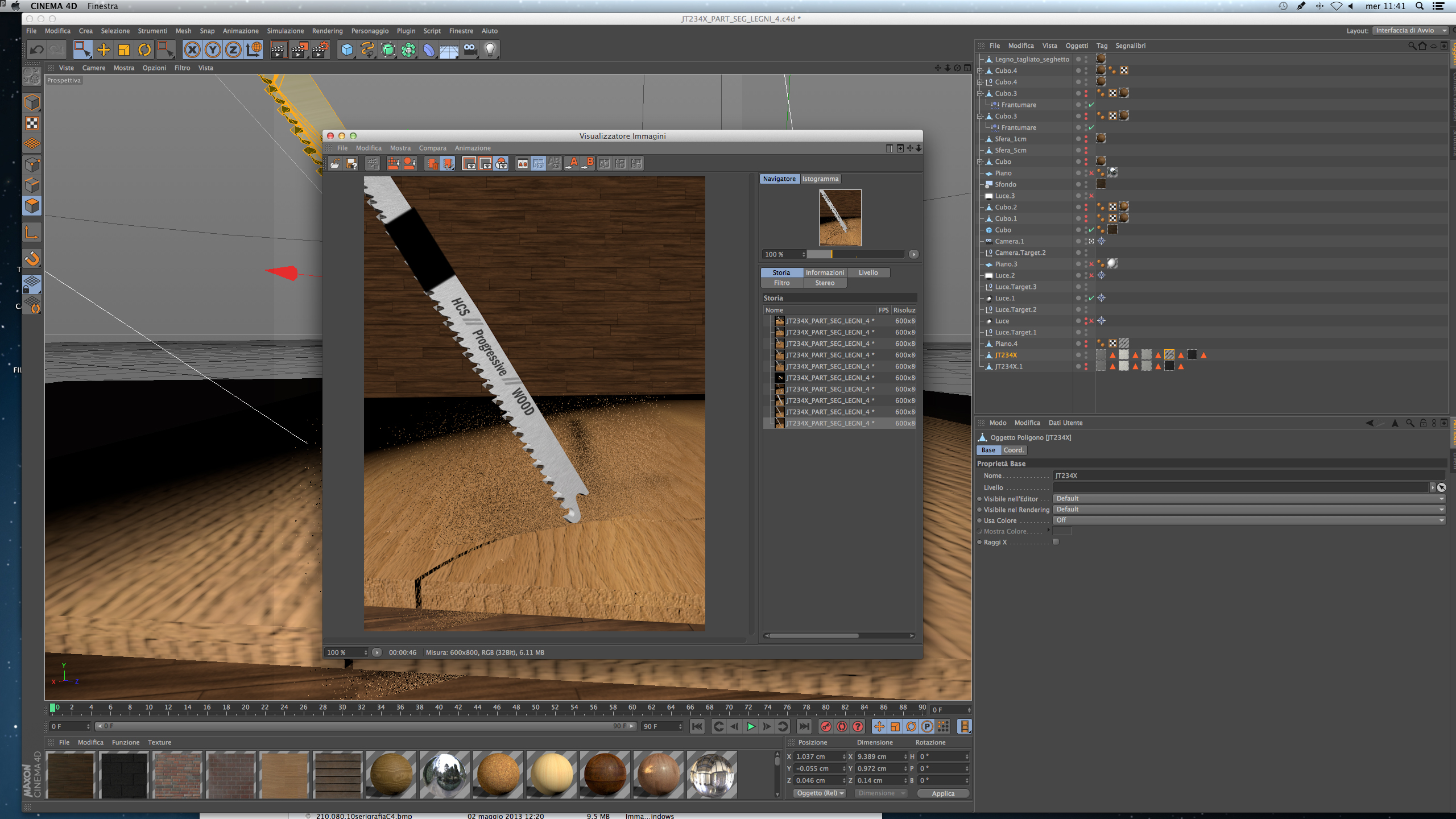Add a cube primitive object

coord(346,50)
